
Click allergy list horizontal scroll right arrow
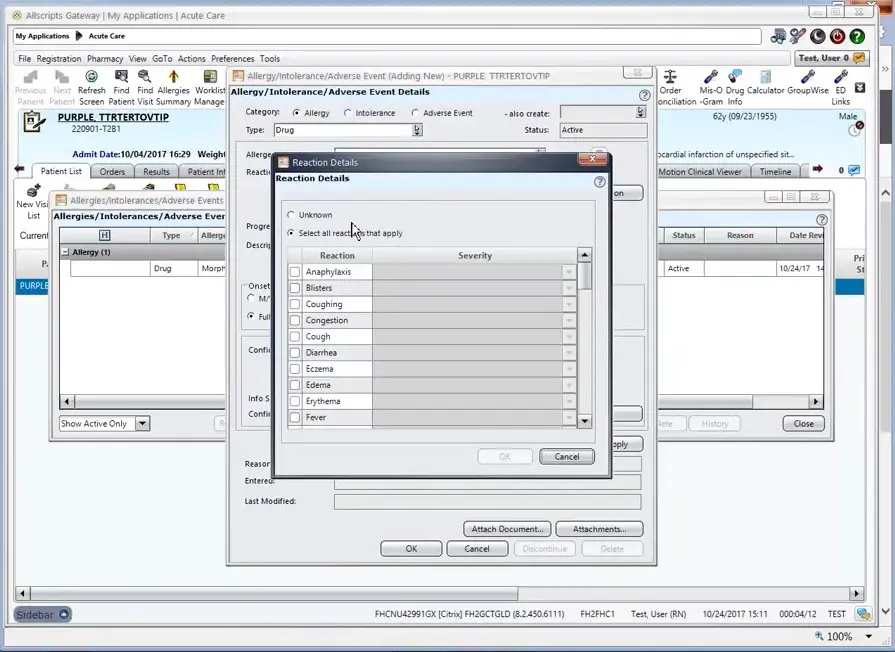pyautogui.click(x=816, y=401)
